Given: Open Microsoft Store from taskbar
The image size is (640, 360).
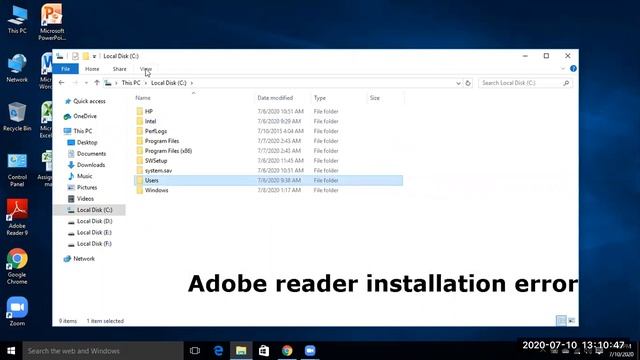Looking at the screenshot, I should (x=264, y=351).
